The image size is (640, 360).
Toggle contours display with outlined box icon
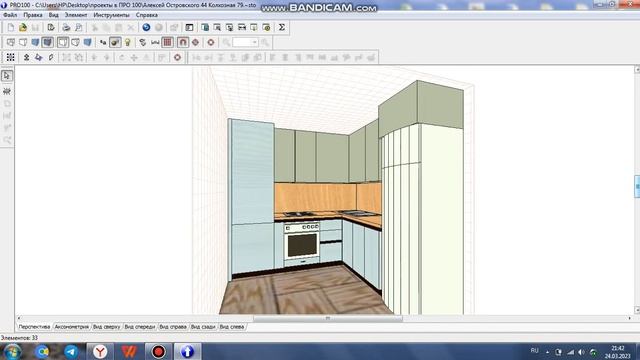point(63,42)
